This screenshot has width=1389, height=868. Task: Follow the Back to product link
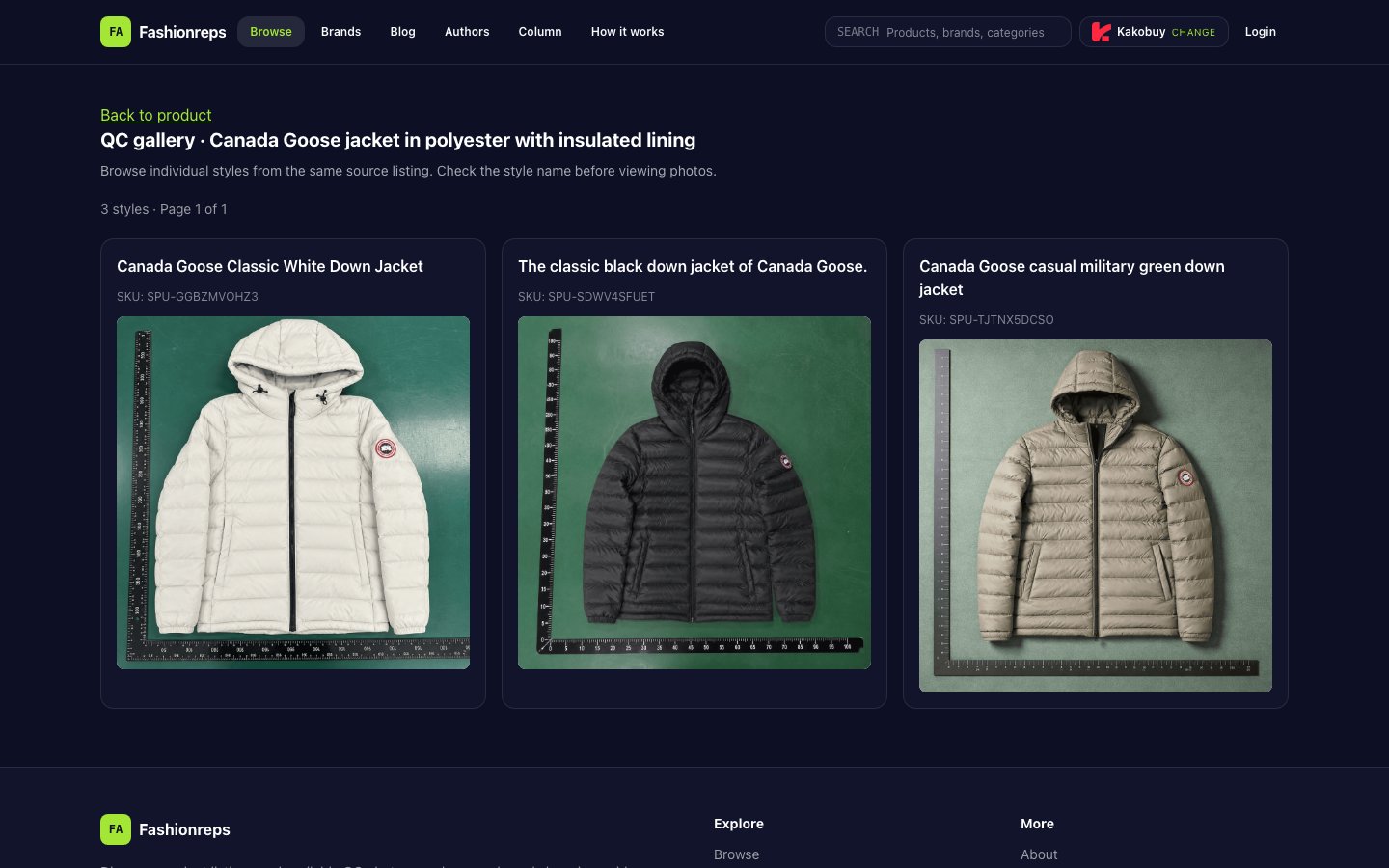(156, 115)
